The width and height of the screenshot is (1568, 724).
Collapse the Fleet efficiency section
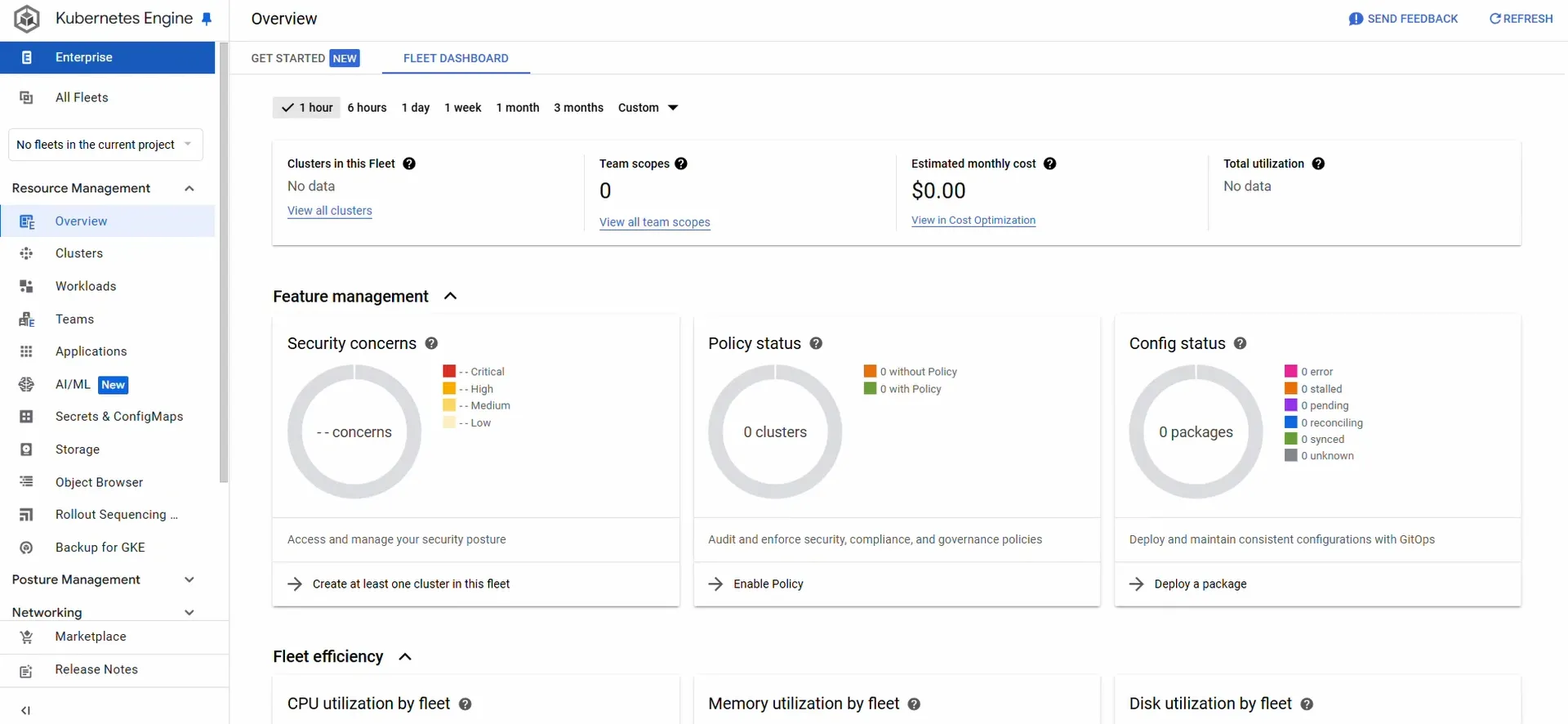(x=405, y=656)
